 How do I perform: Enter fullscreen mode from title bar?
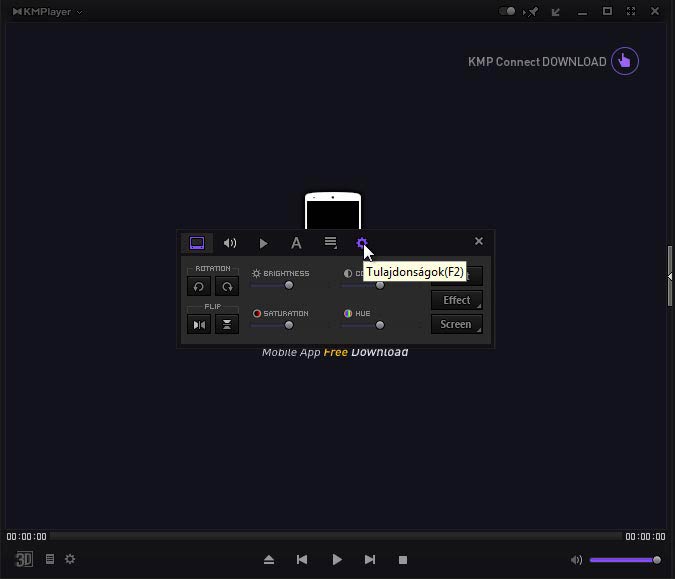pyautogui.click(x=631, y=11)
